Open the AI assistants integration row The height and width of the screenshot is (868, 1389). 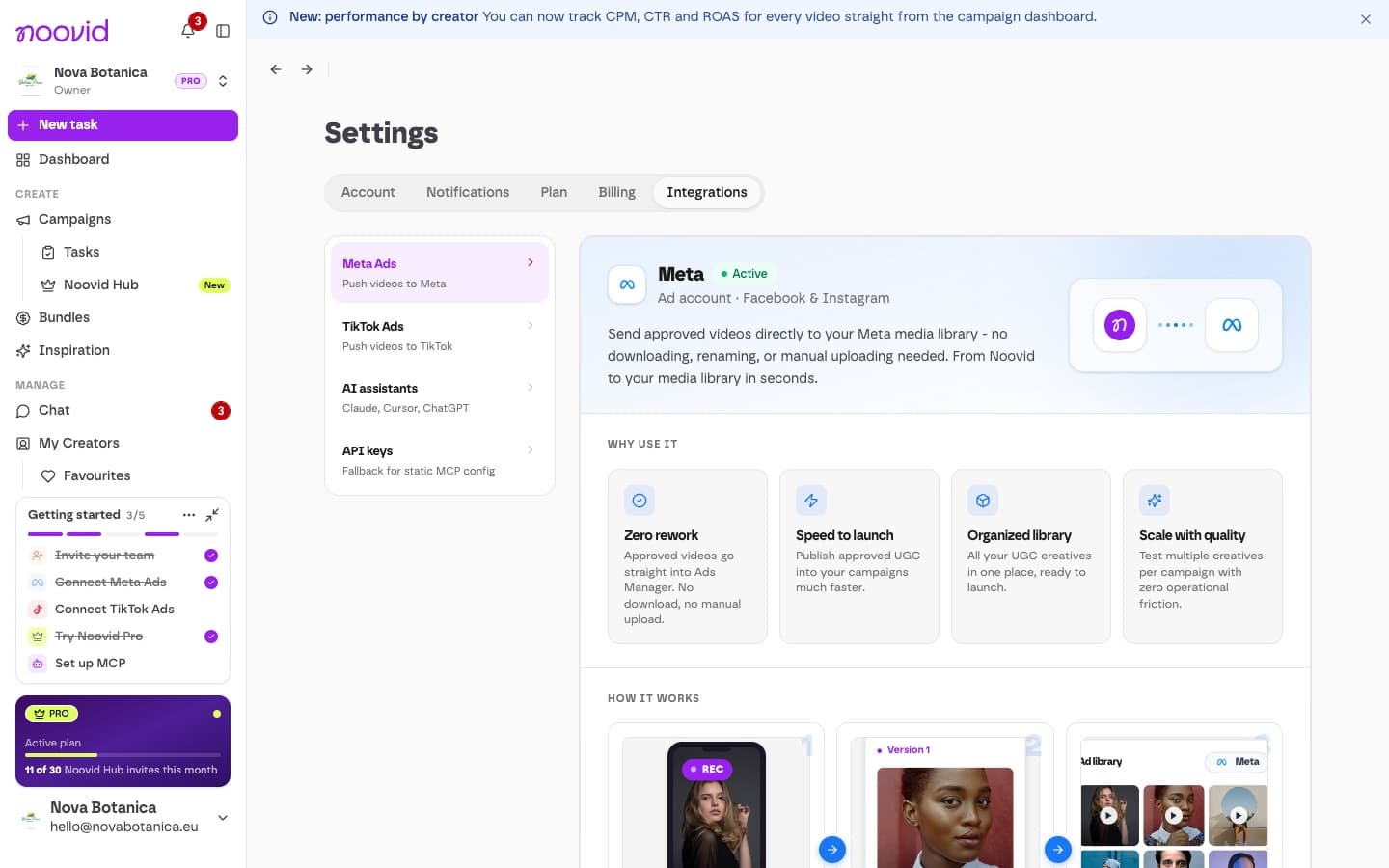point(440,397)
